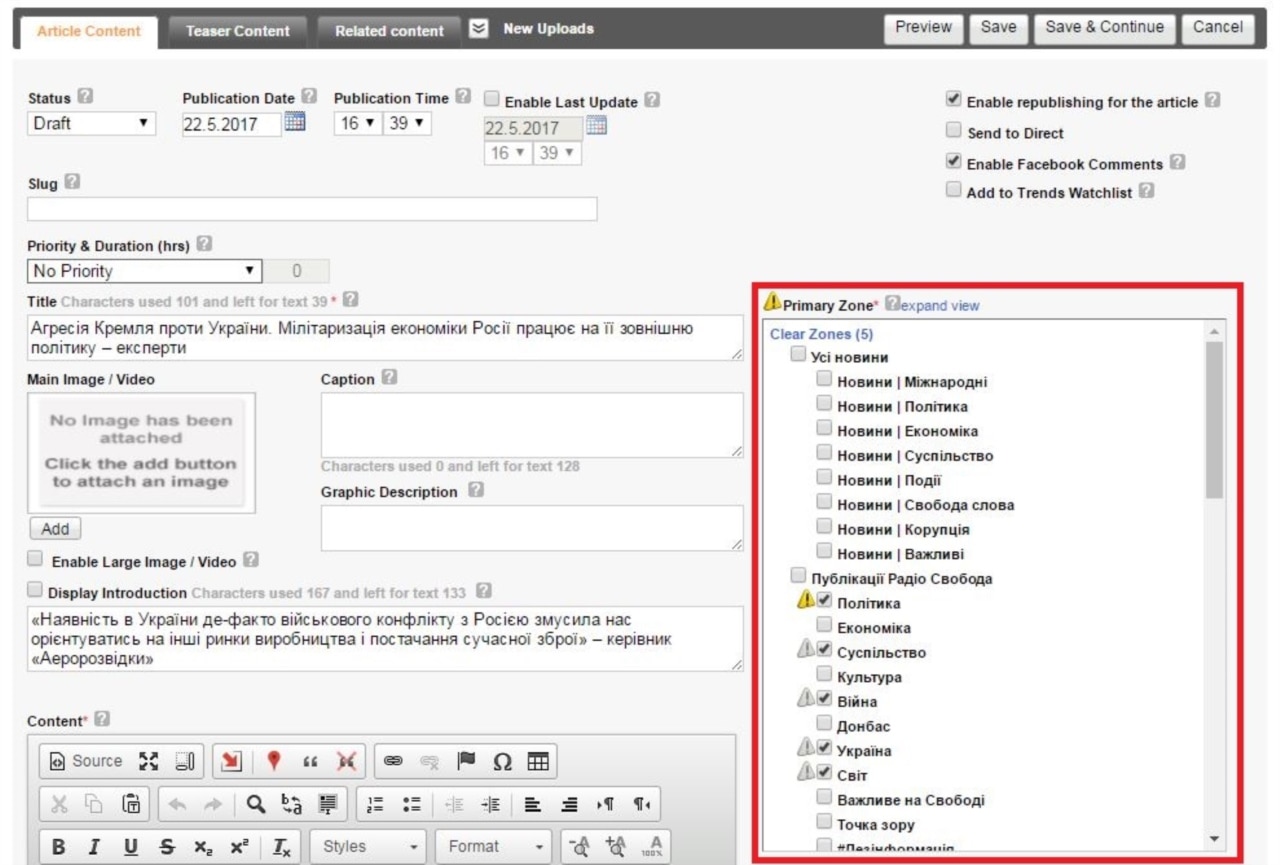This screenshot has width=1280, height=865.
Task: Insert bulleted list
Action: coord(409,803)
